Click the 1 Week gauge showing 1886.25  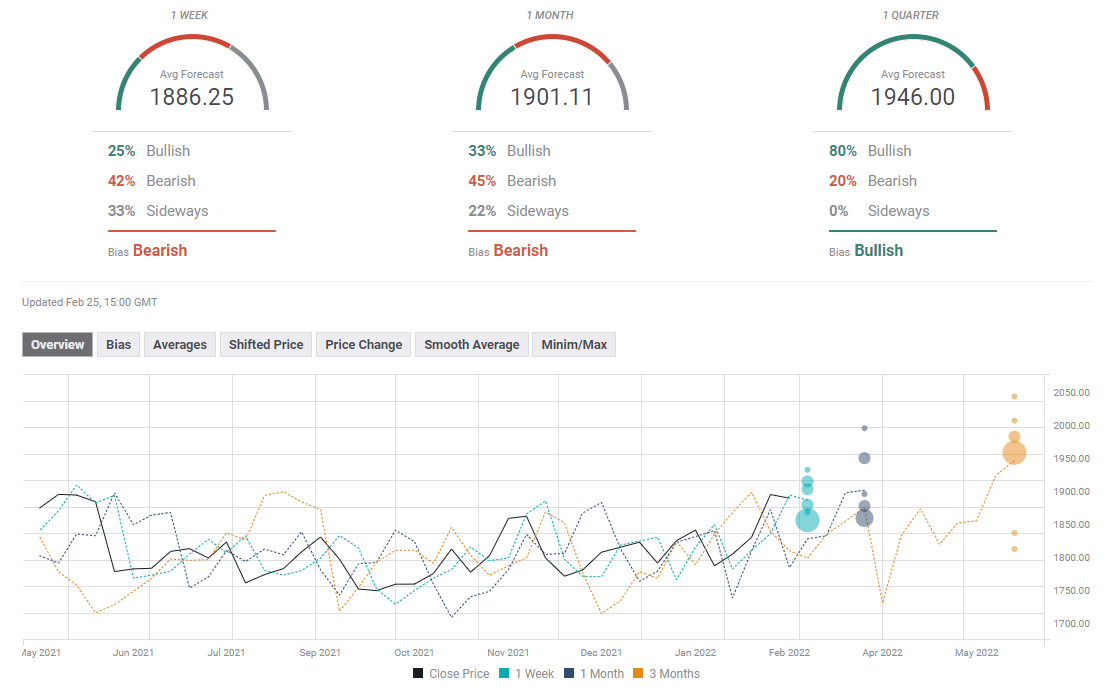193,80
